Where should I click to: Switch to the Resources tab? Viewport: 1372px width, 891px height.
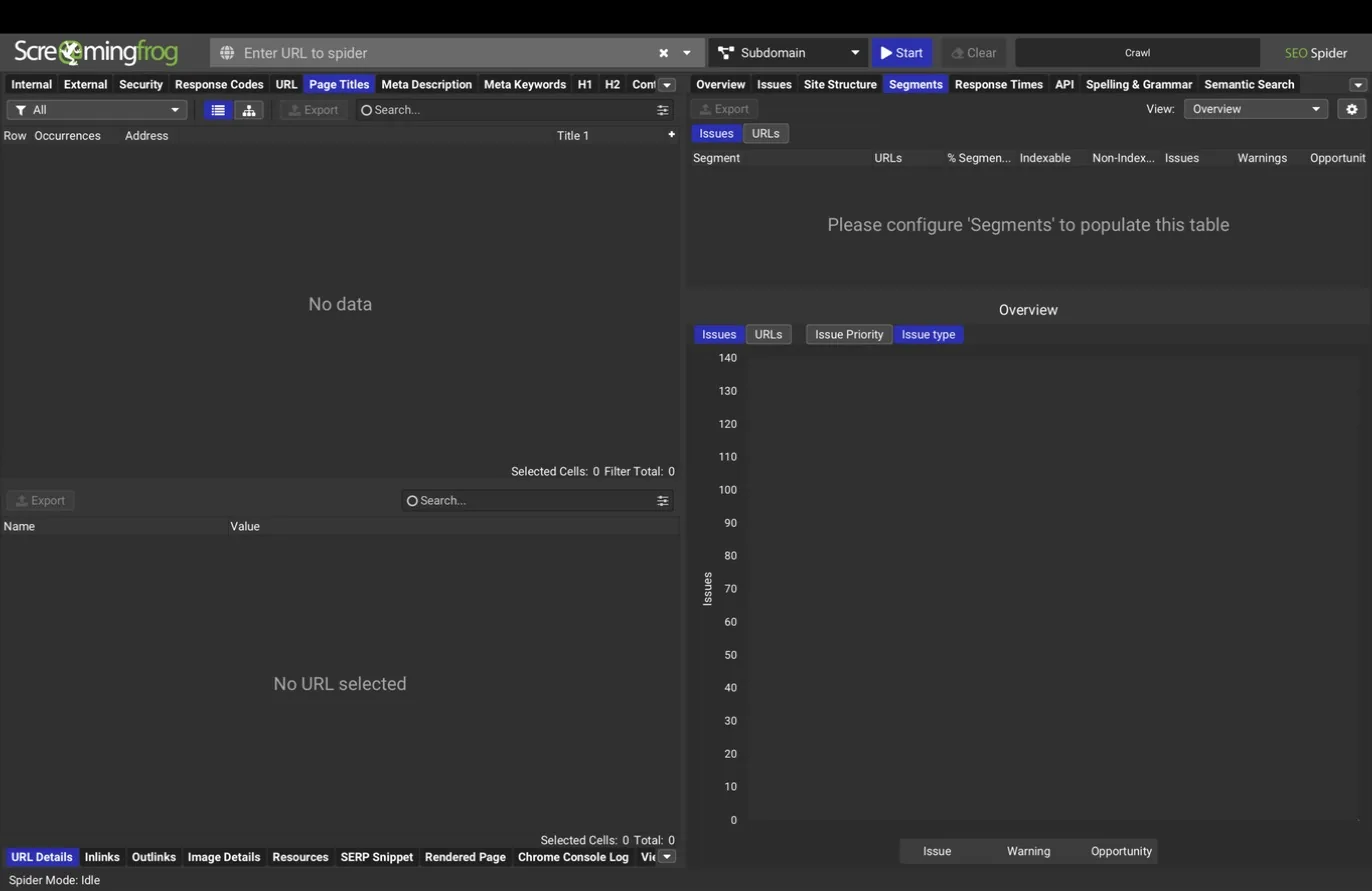point(300,857)
